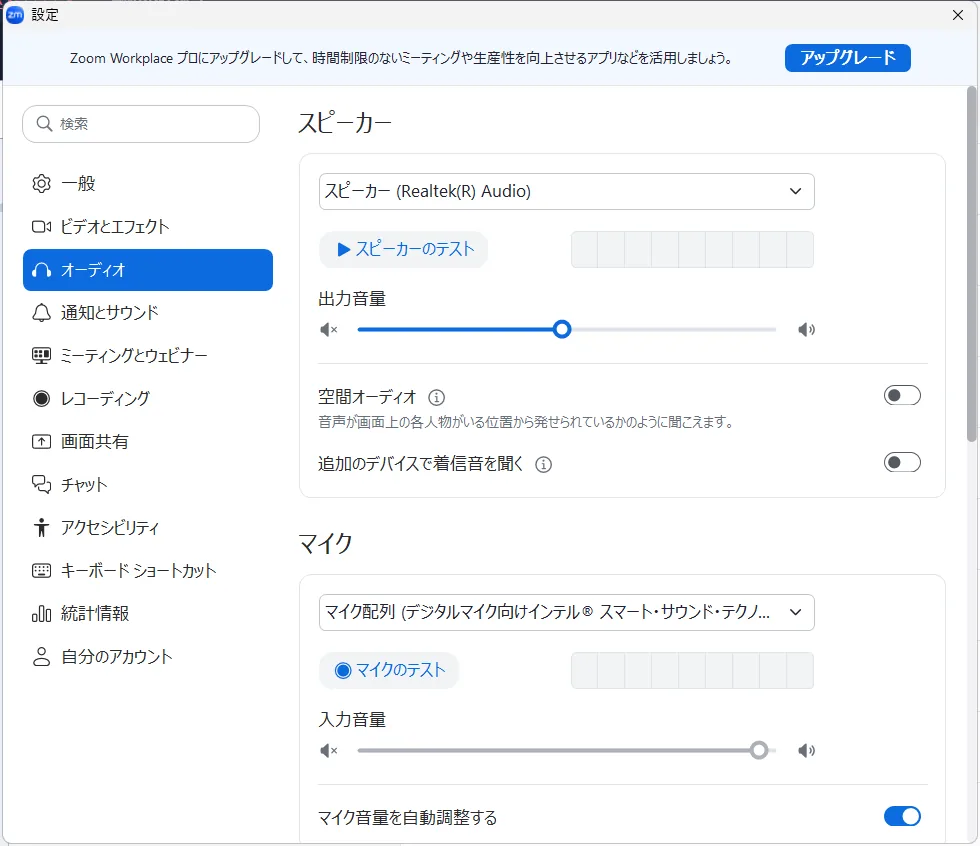Click the loud speaker icon under 出力音量

806,329
